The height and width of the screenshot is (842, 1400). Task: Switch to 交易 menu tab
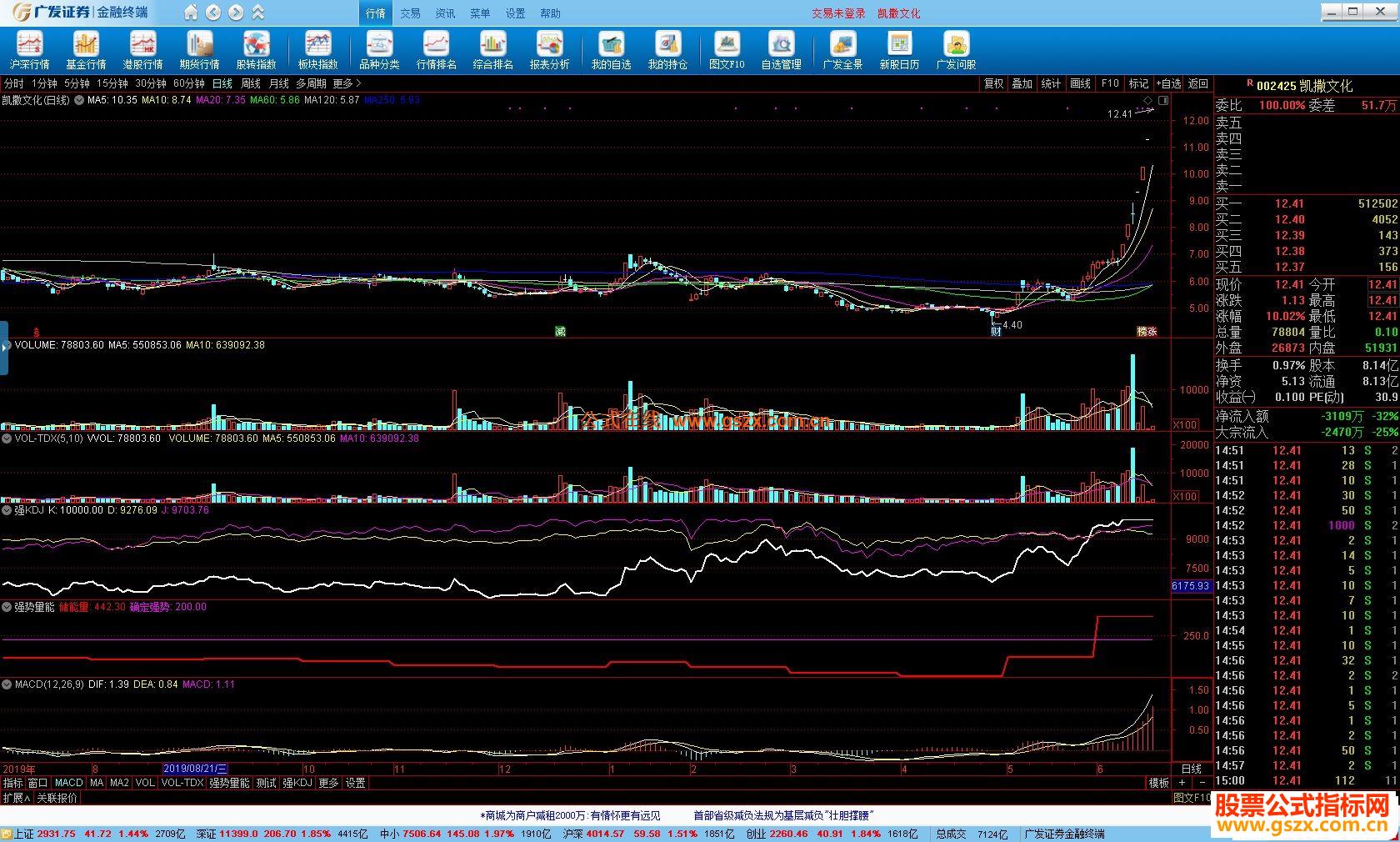coord(410,13)
